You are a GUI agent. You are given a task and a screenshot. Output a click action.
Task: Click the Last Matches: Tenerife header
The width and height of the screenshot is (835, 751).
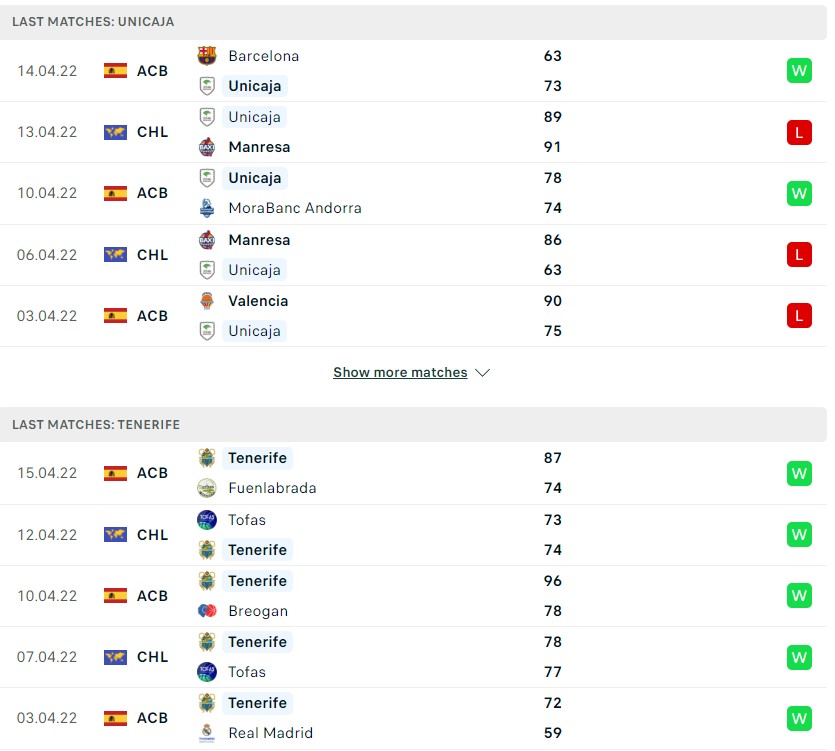96,425
